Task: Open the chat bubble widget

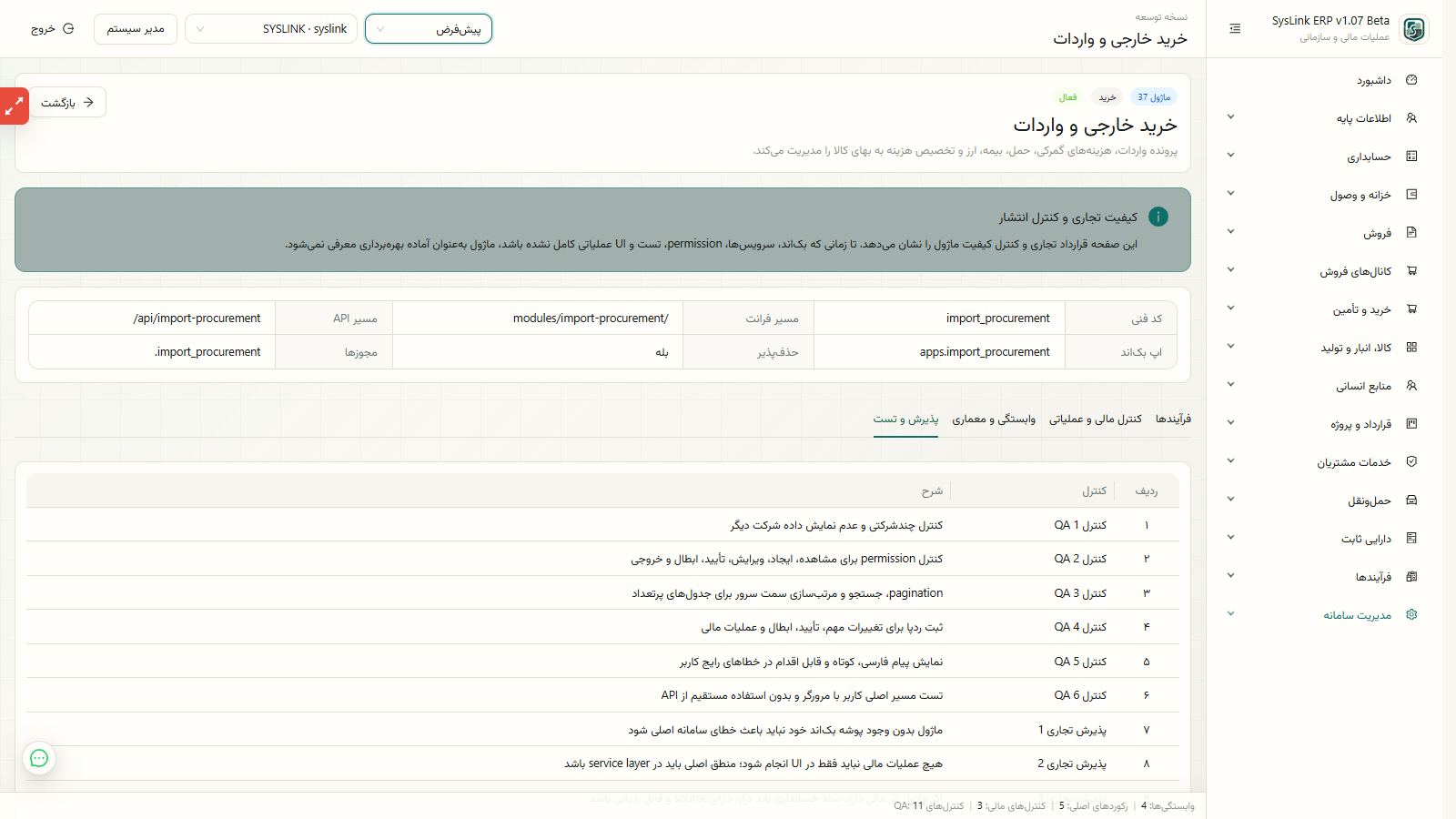Action: [x=39, y=758]
